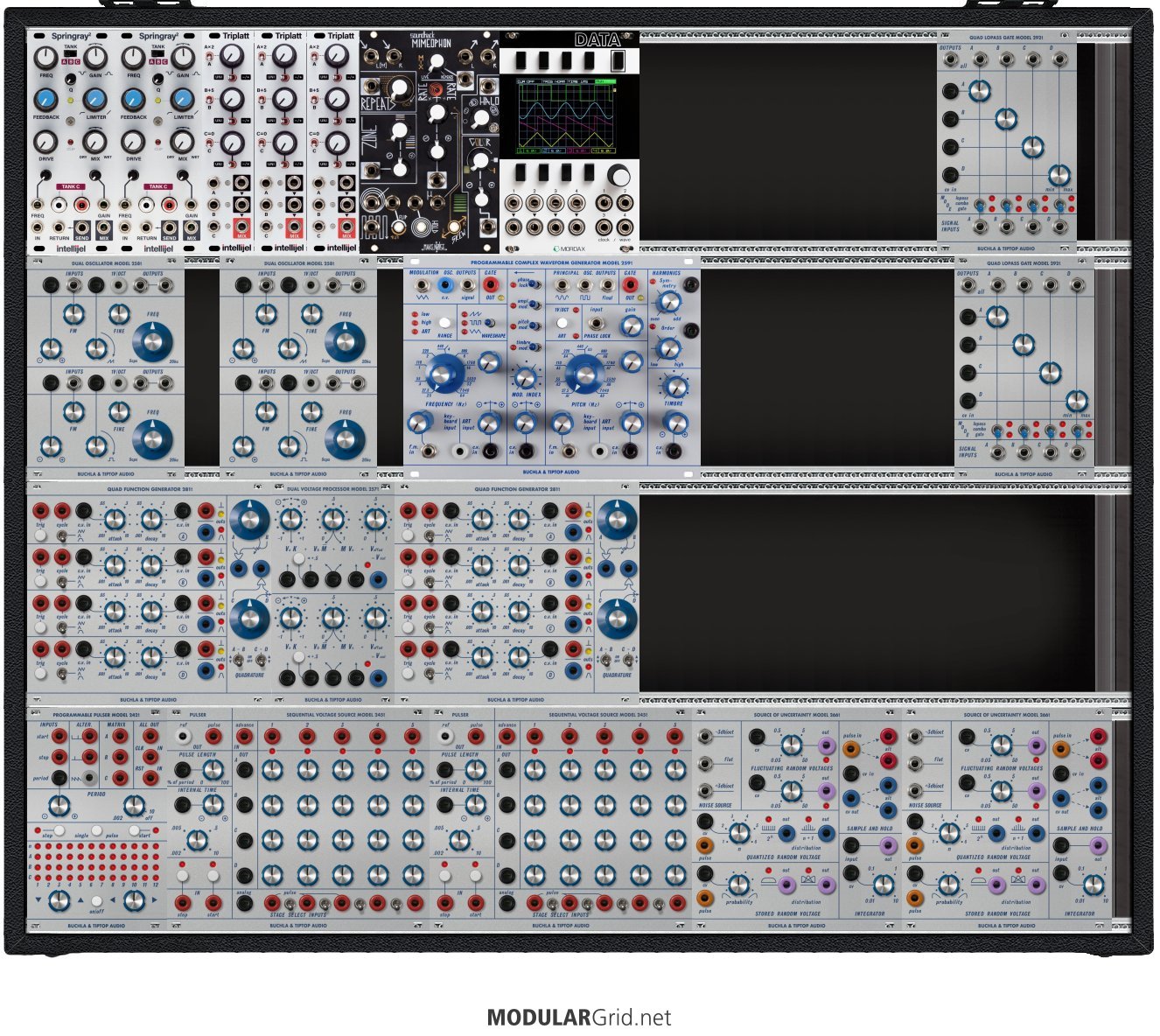Turn the large encoder on Mordax DATA

[x=618, y=175]
